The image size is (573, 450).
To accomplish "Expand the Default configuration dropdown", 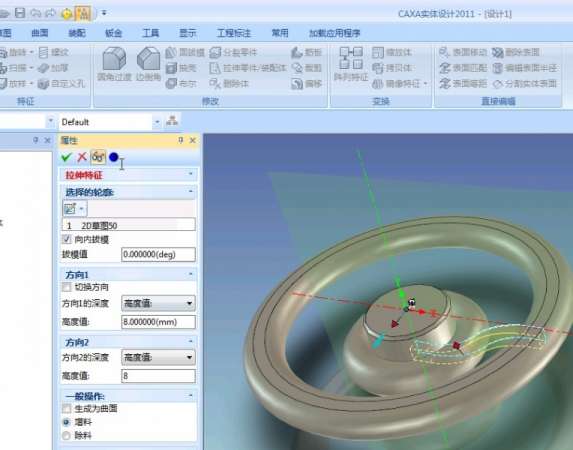I will tap(157, 122).
